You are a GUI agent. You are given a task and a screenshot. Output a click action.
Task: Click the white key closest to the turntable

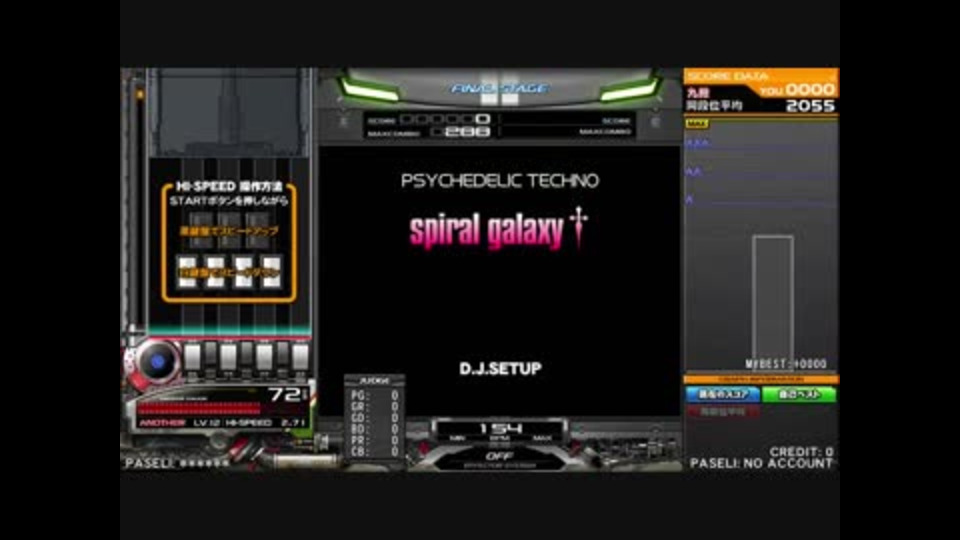point(192,358)
